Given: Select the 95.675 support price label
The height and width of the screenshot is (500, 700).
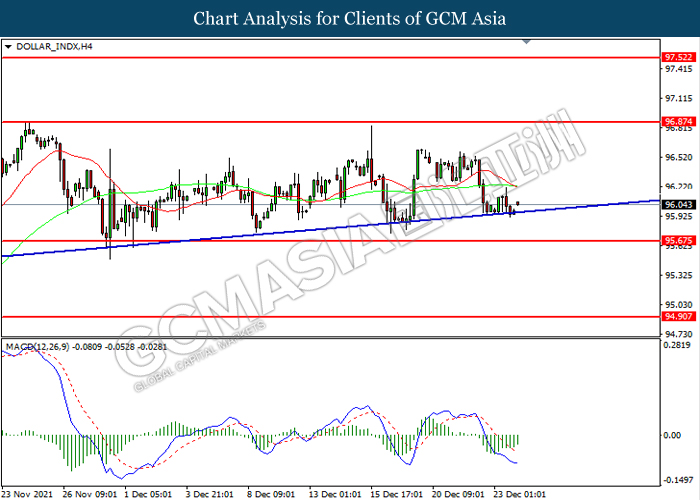Looking at the screenshot, I should (679, 241).
